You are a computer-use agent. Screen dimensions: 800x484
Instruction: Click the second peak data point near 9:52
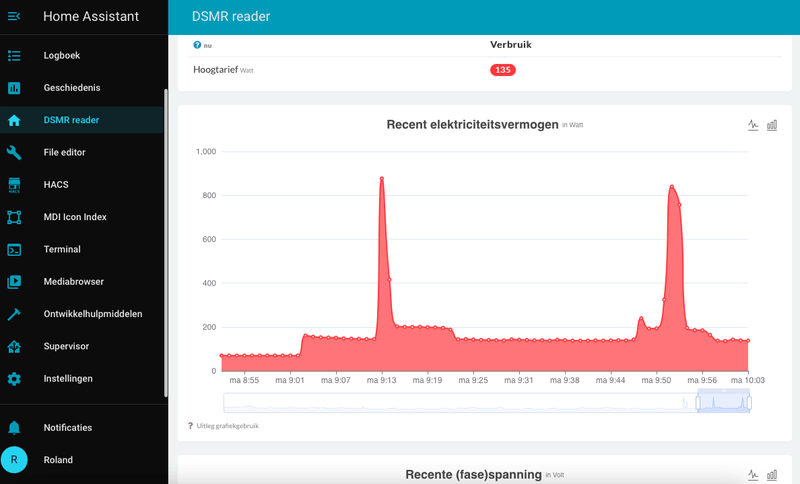pyautogui.click(x=672, y=187)
